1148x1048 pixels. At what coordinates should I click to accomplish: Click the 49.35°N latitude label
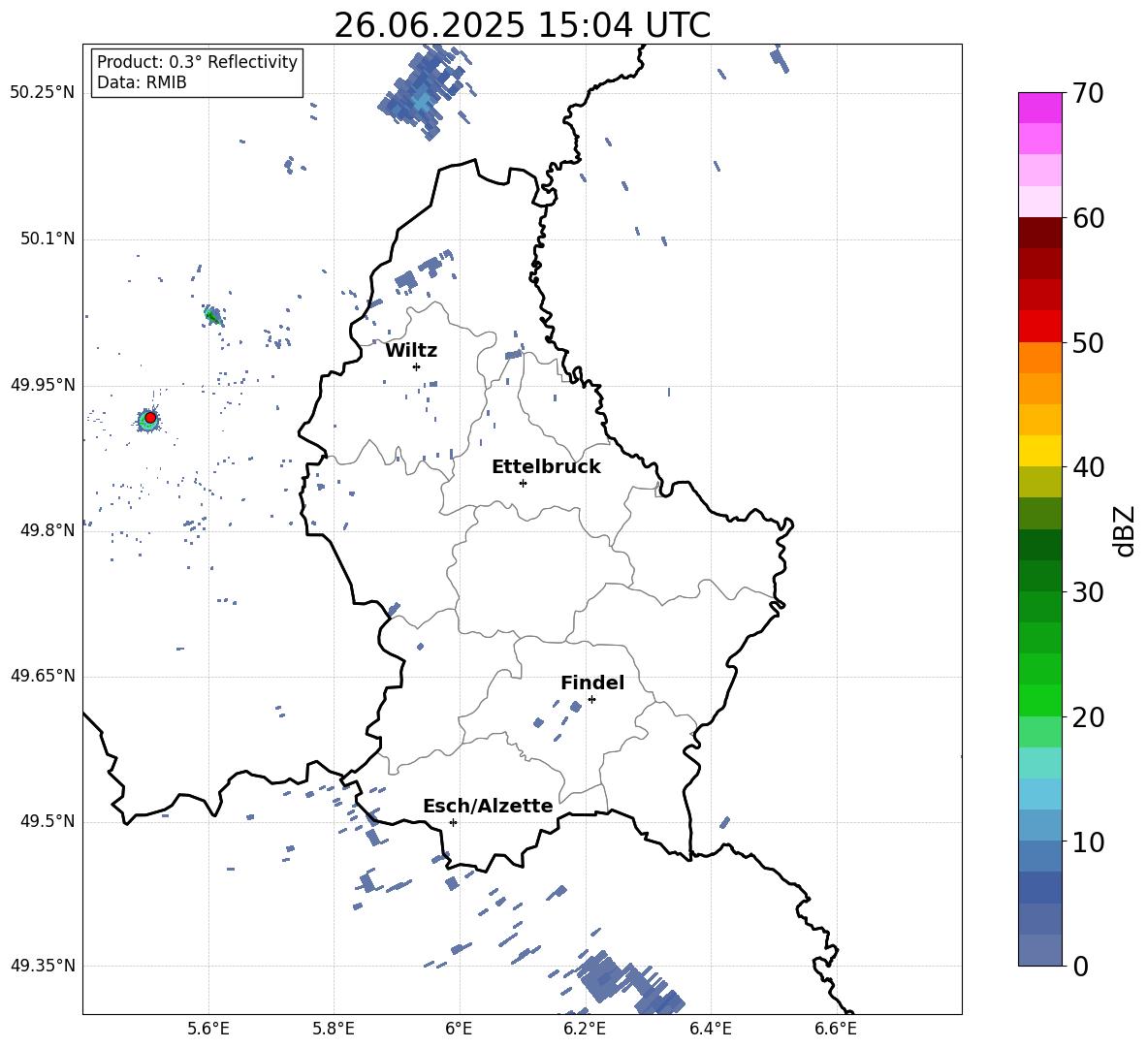pyautogui.click(x=43, y=966)
